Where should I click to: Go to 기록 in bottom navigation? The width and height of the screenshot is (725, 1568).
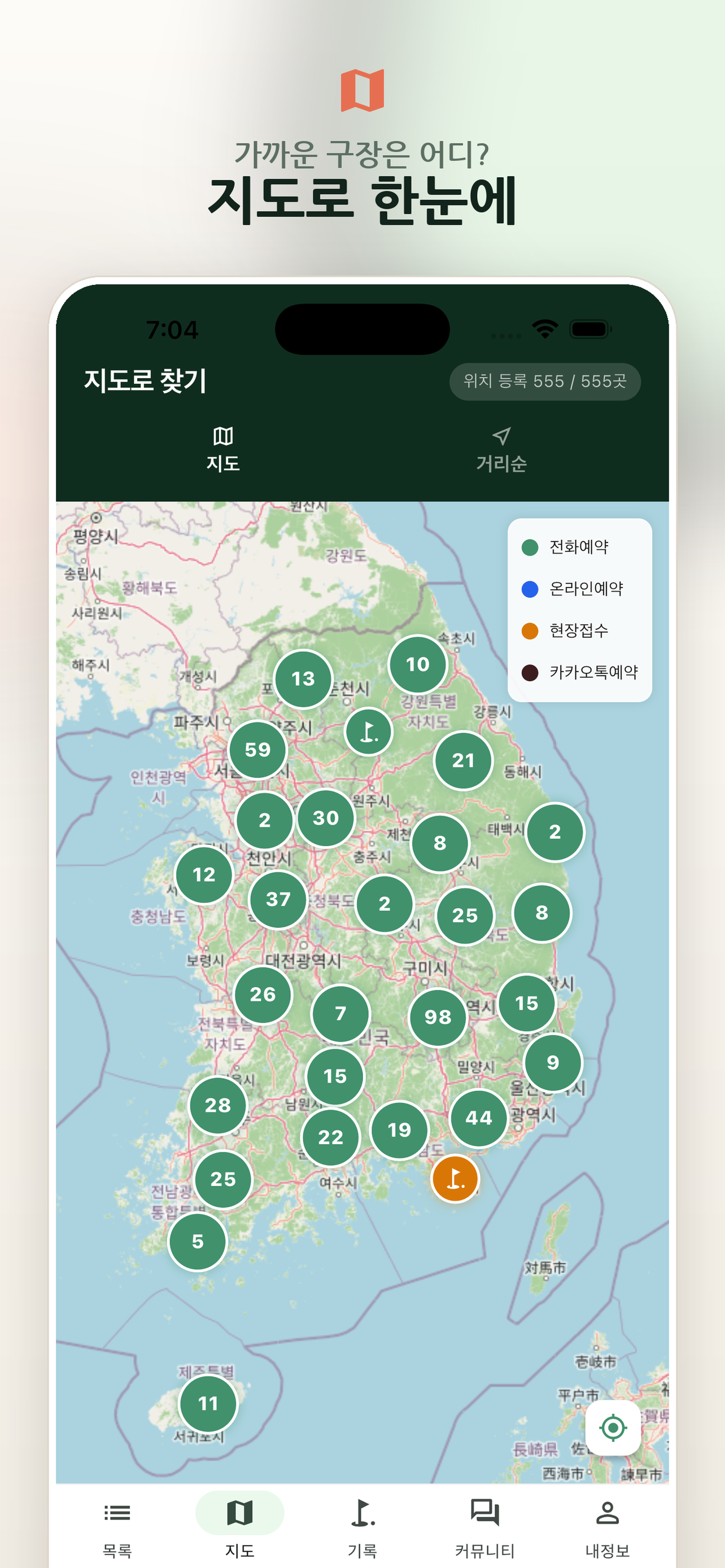pos(362,1526)
